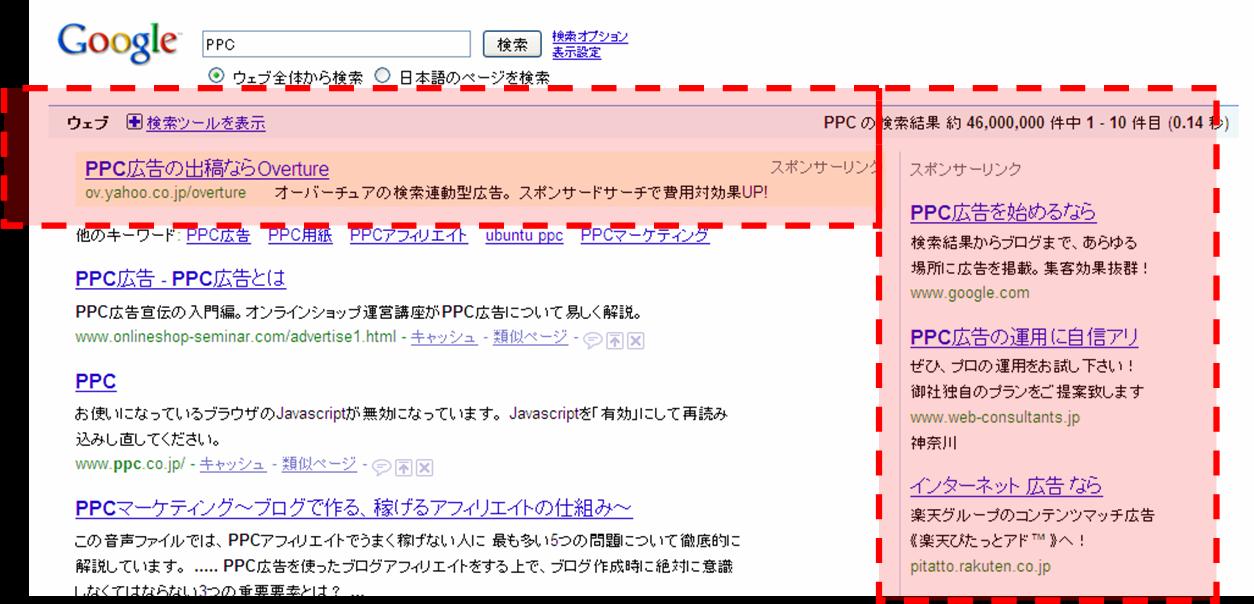Click www.web-consultants.jp ad URL text

[996, 417]
